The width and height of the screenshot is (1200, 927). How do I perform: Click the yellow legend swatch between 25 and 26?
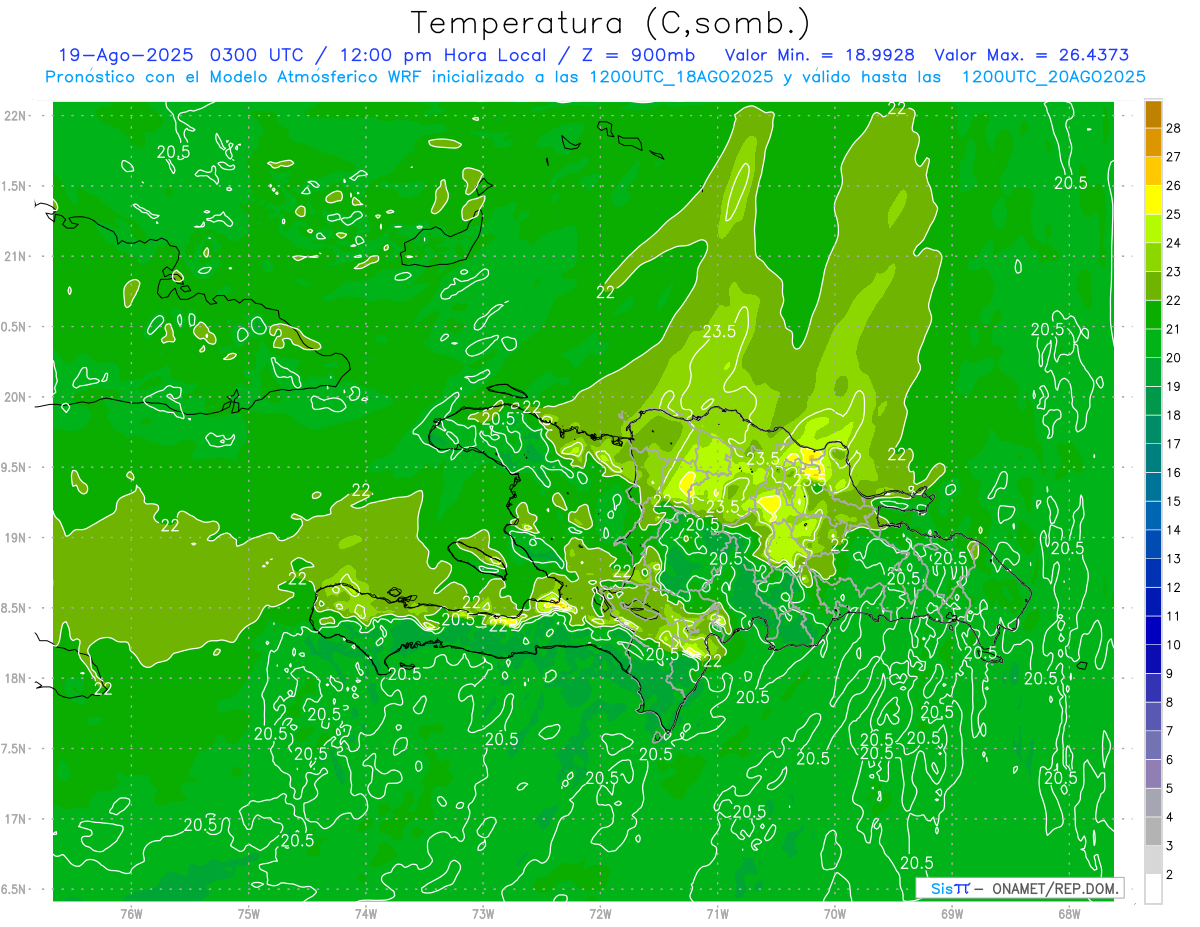point(1153,200)
